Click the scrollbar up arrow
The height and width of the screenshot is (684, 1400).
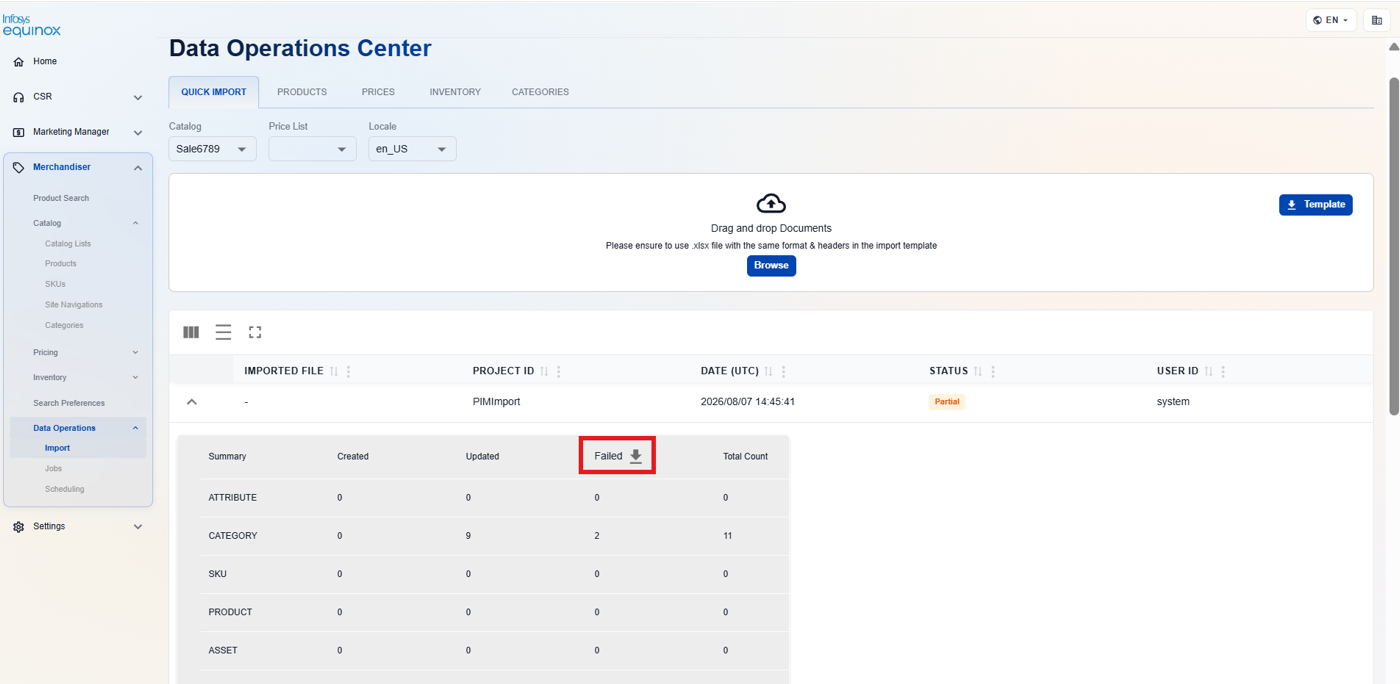(1394, 46)
